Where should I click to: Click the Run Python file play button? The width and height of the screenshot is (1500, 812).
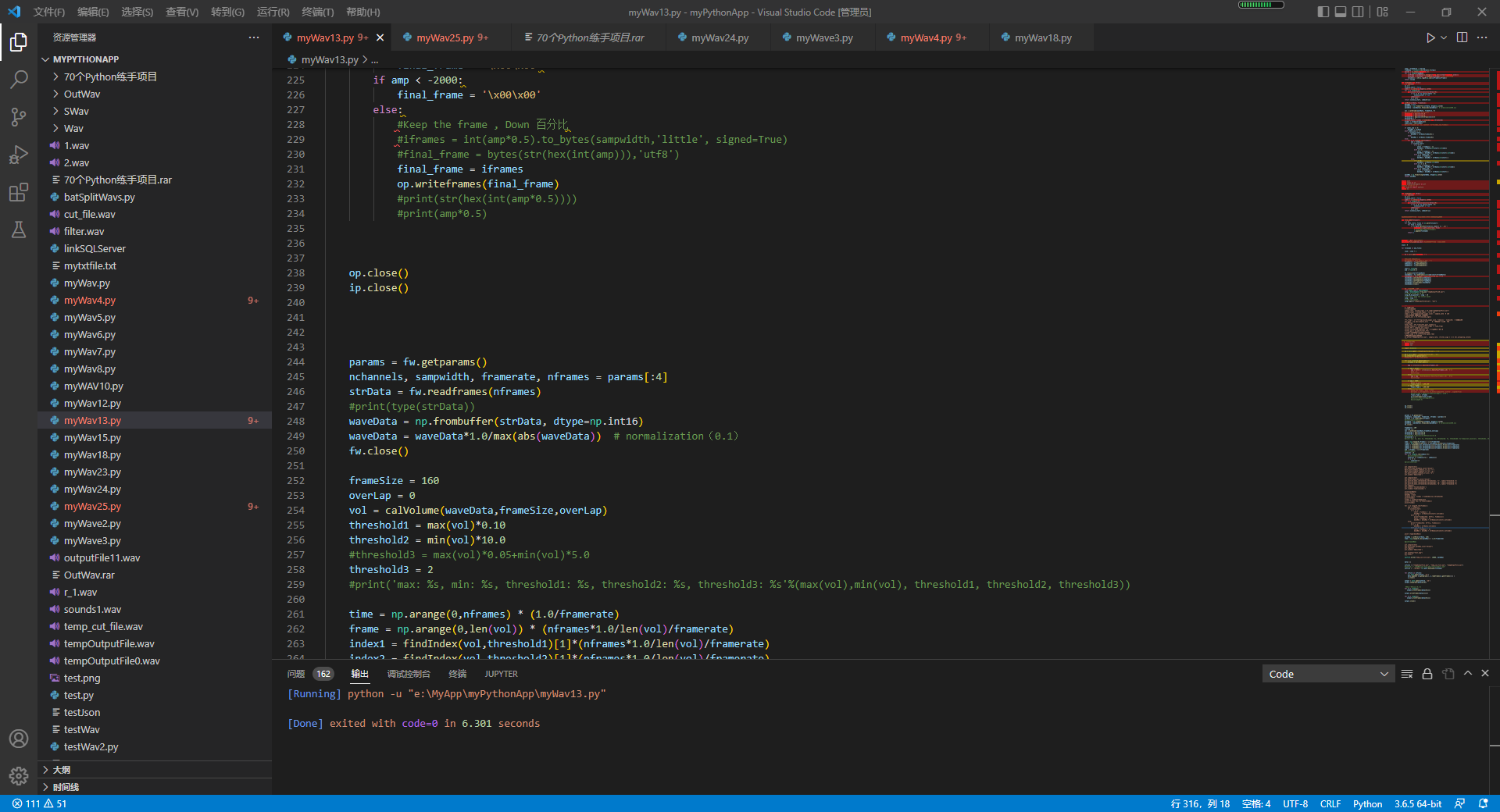(1430, 37)
